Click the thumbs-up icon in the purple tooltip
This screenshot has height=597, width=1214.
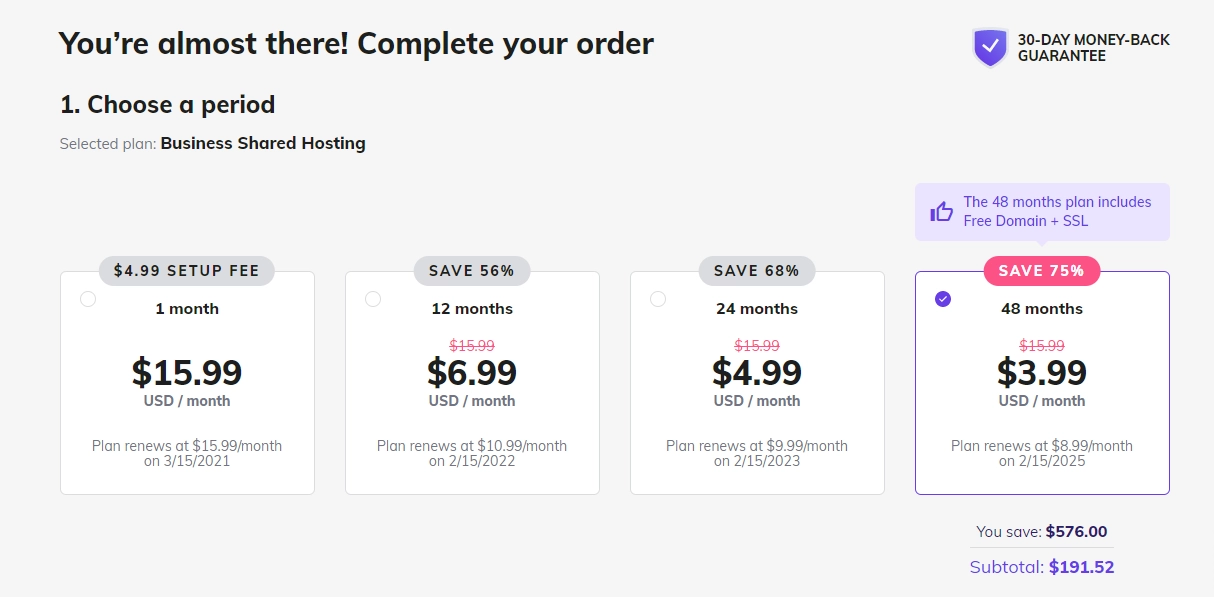(x=940, y=211)
